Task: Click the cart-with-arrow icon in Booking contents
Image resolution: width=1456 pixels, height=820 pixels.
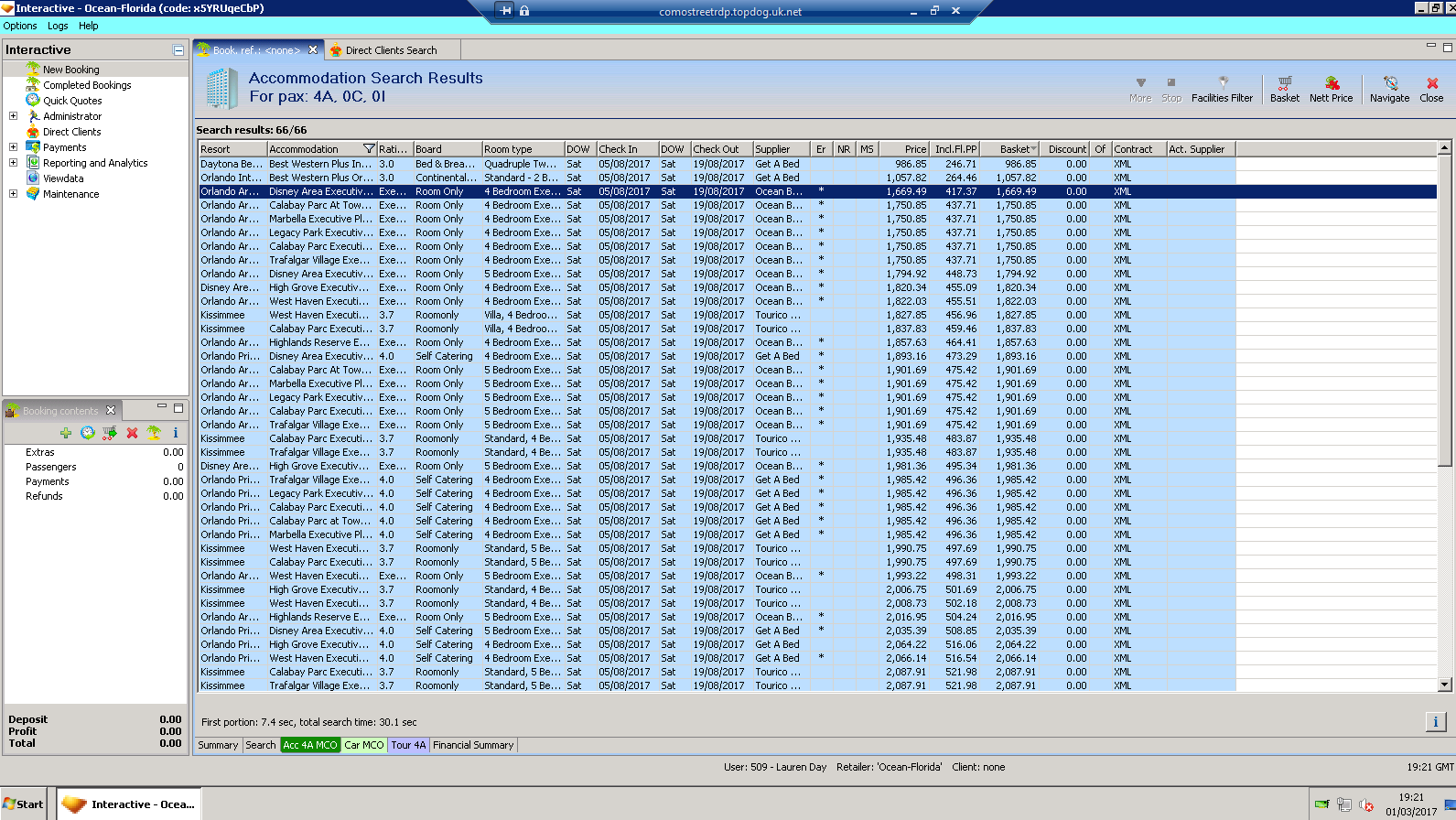Action: point(110,433)
